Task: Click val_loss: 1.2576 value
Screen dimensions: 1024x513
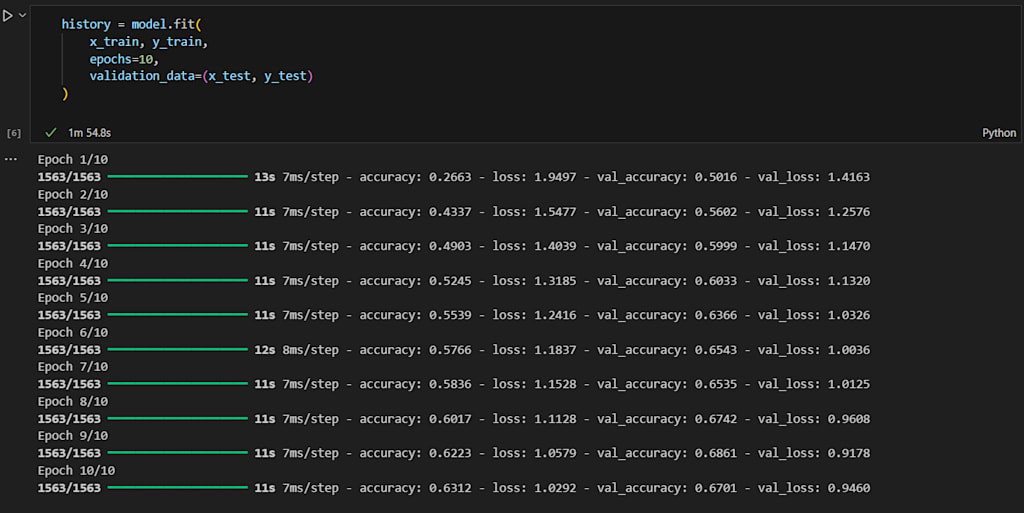Action: coord(814,212)
